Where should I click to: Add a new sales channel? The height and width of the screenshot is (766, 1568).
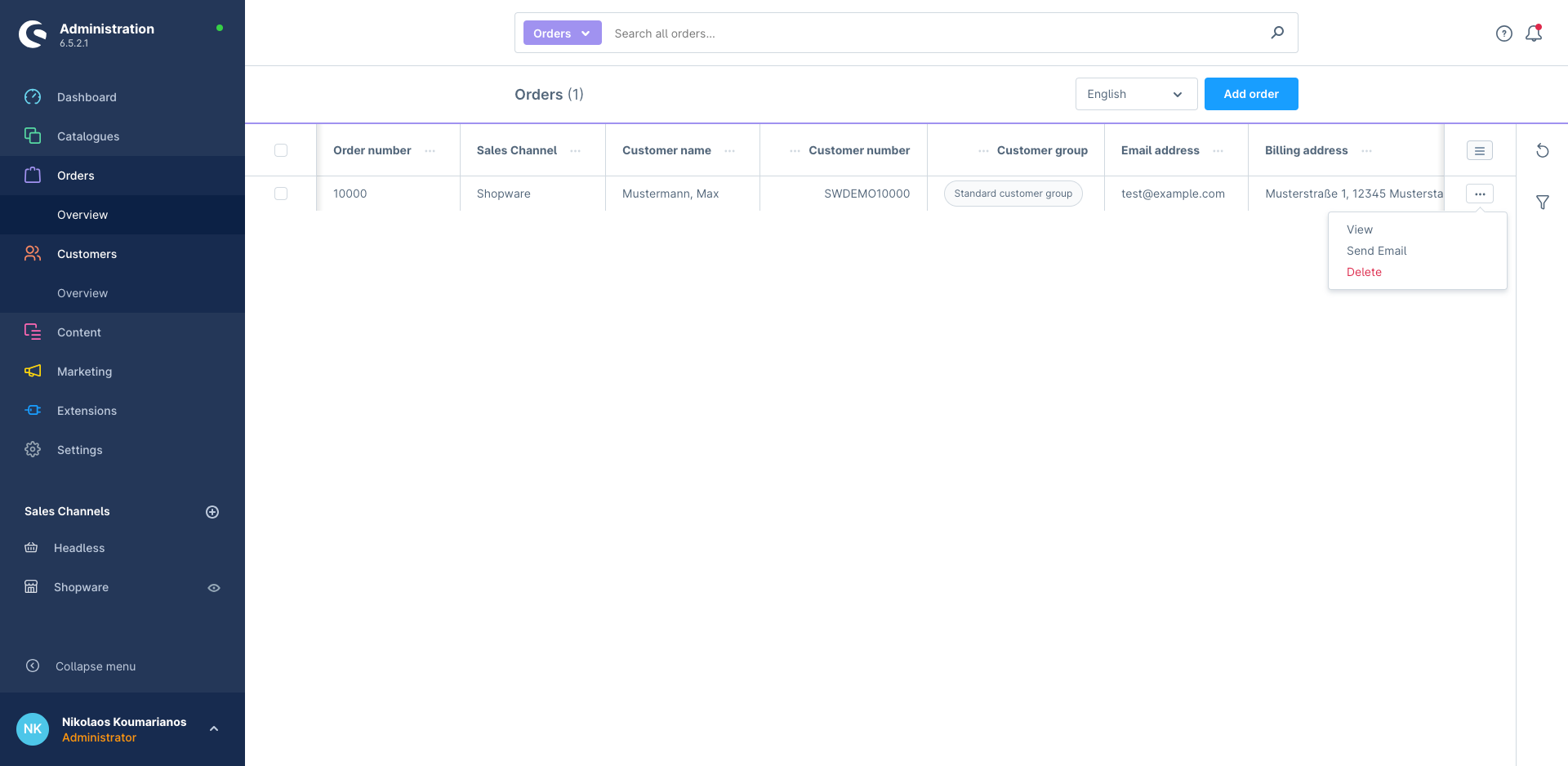(212, 512)
